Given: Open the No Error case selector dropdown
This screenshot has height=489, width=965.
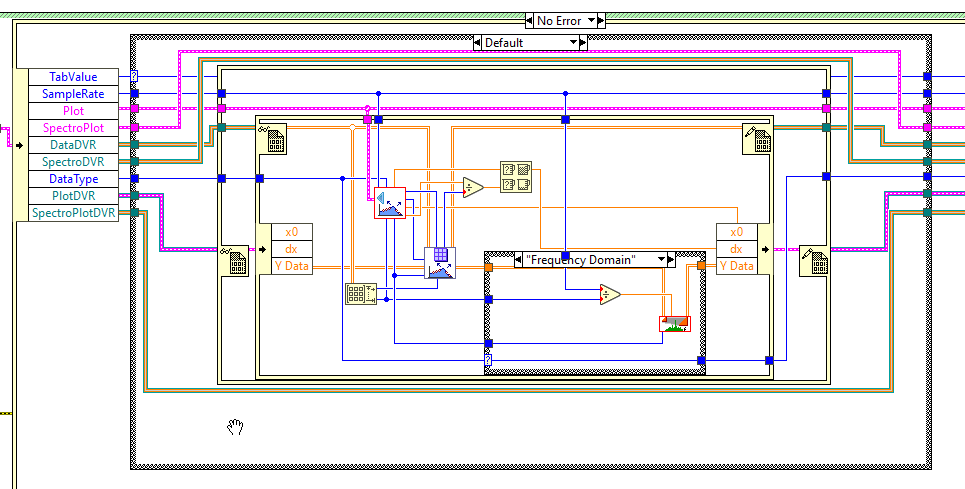Looking at the screenshot, I should 591,20.
